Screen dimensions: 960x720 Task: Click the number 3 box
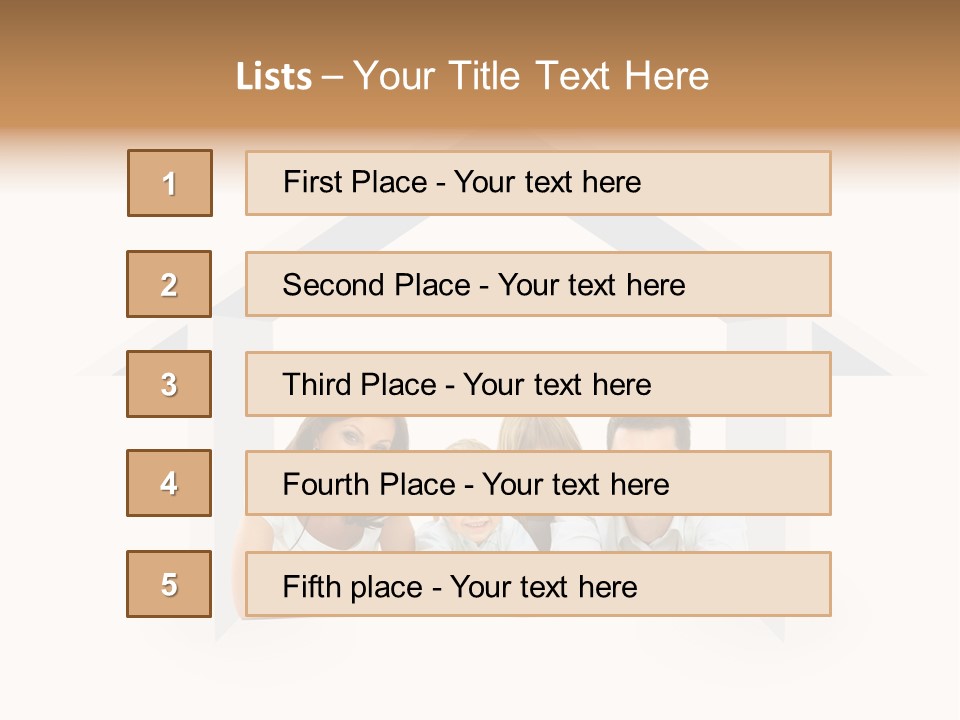169,384
